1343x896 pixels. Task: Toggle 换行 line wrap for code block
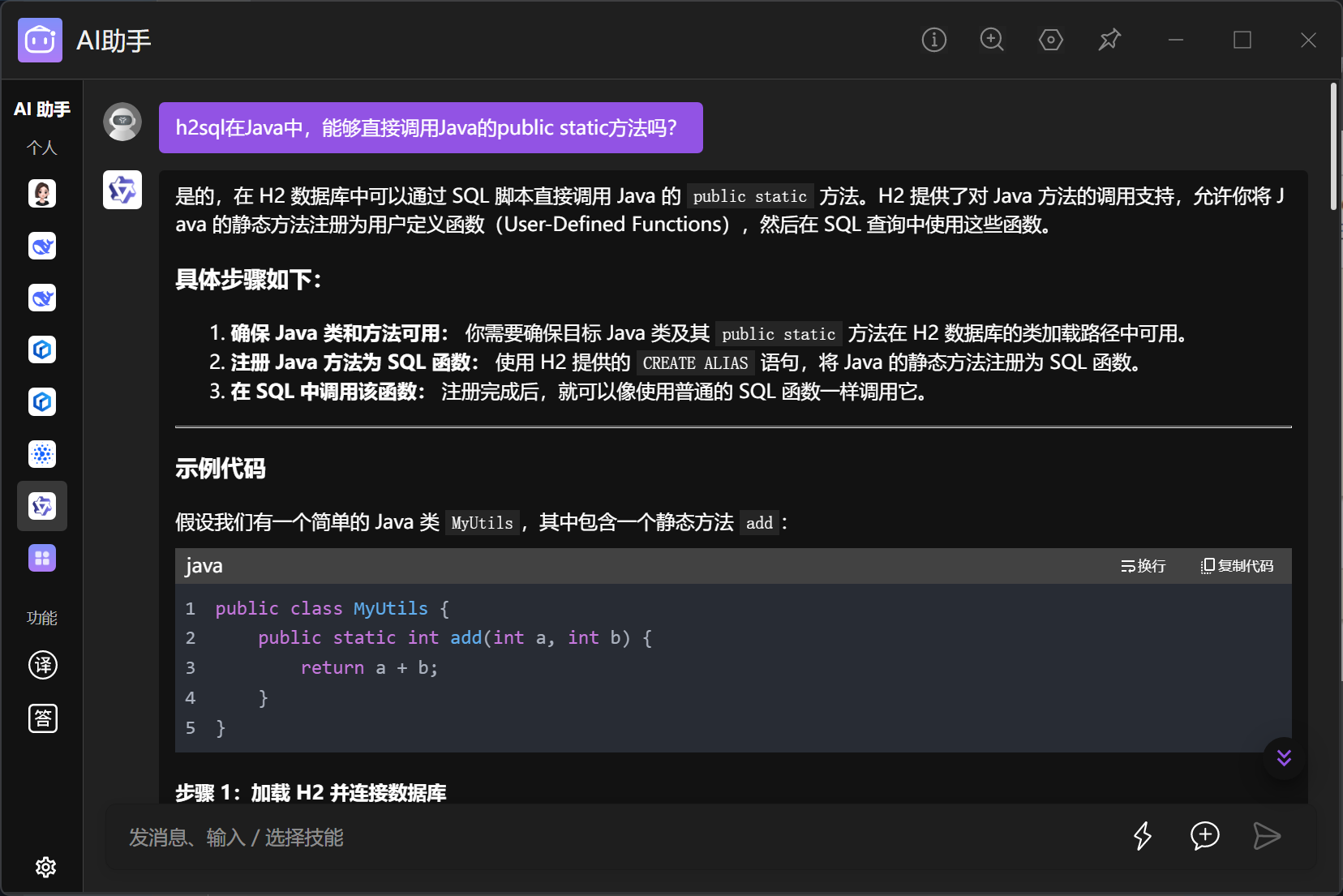coord(1143,566)
